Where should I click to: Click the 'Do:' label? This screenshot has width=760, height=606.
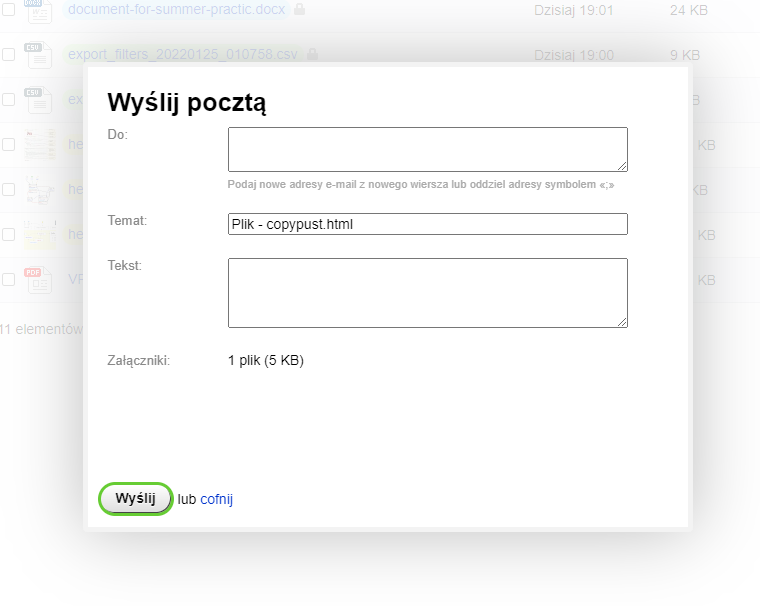tap(118, 134)
